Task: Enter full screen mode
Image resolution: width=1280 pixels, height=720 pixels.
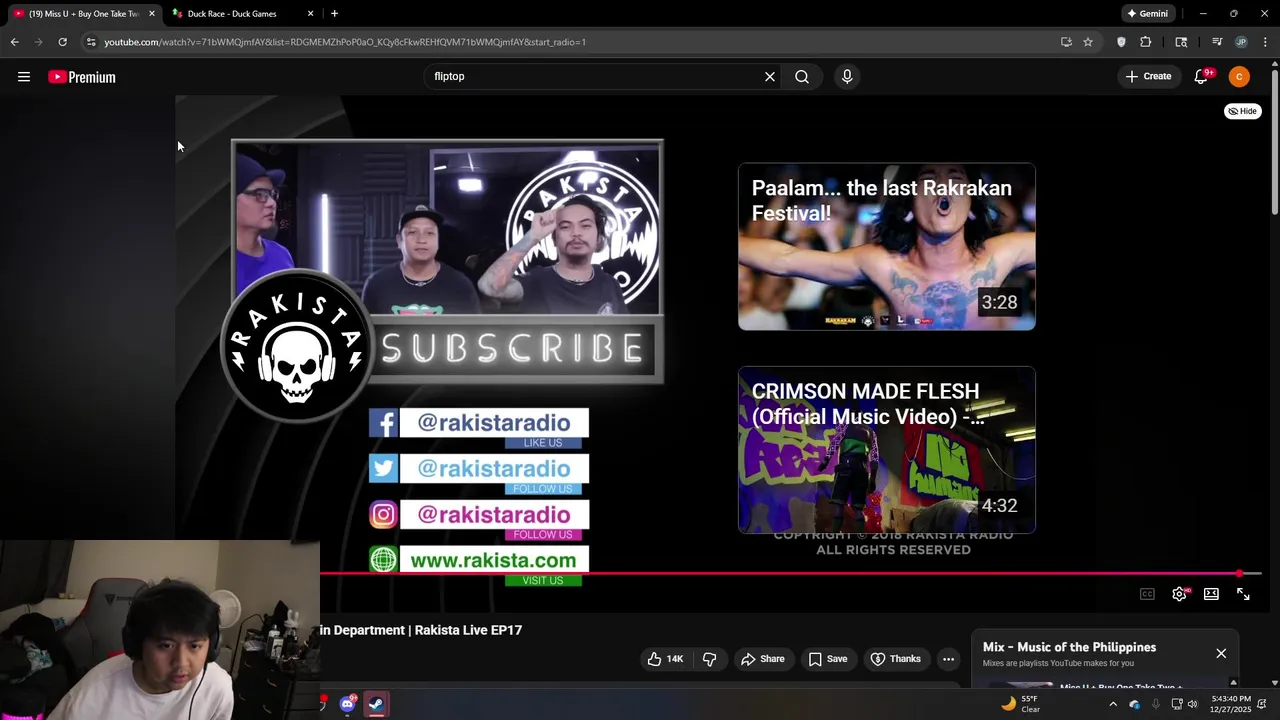Action: pos(1243,594)
